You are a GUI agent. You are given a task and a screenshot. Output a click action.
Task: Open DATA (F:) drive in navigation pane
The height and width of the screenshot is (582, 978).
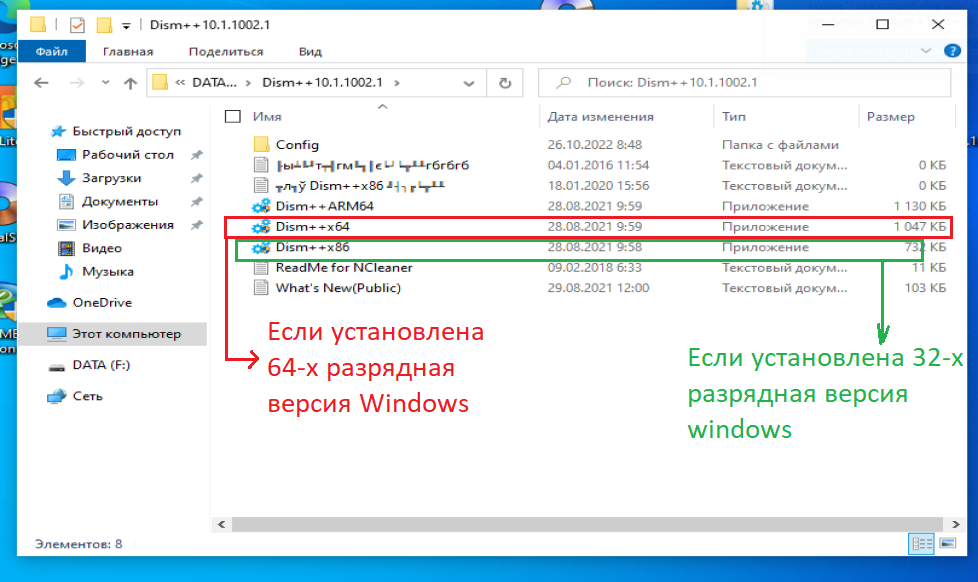click(x=101, y=365)
